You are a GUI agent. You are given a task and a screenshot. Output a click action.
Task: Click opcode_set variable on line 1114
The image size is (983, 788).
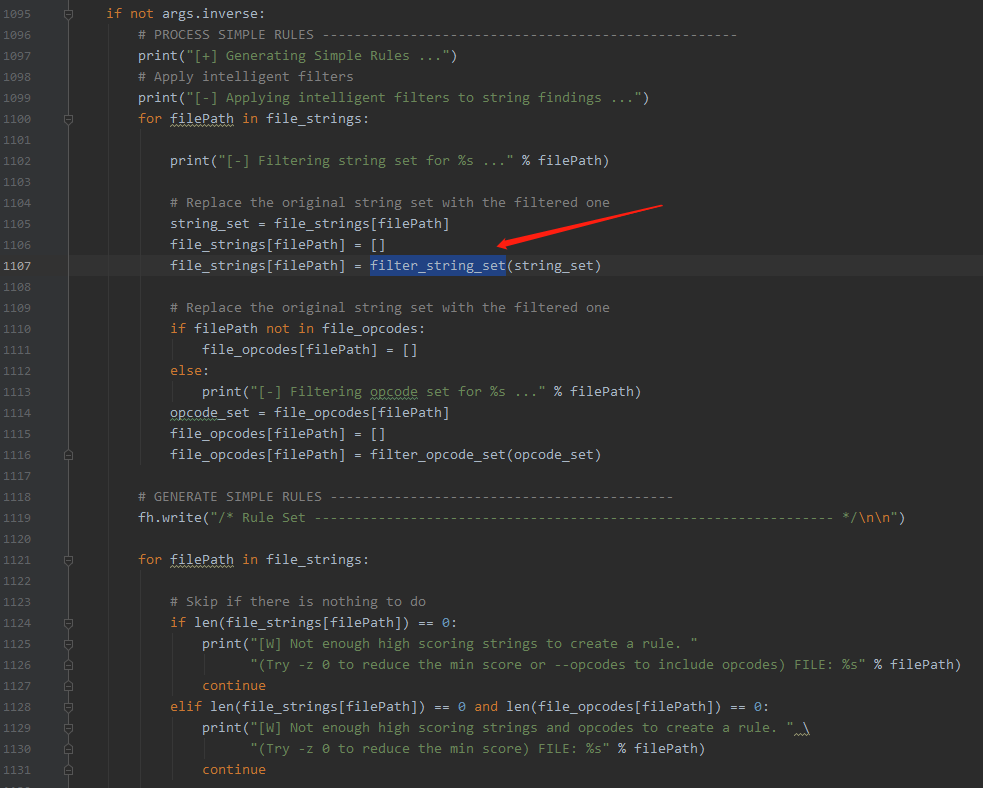209,412
